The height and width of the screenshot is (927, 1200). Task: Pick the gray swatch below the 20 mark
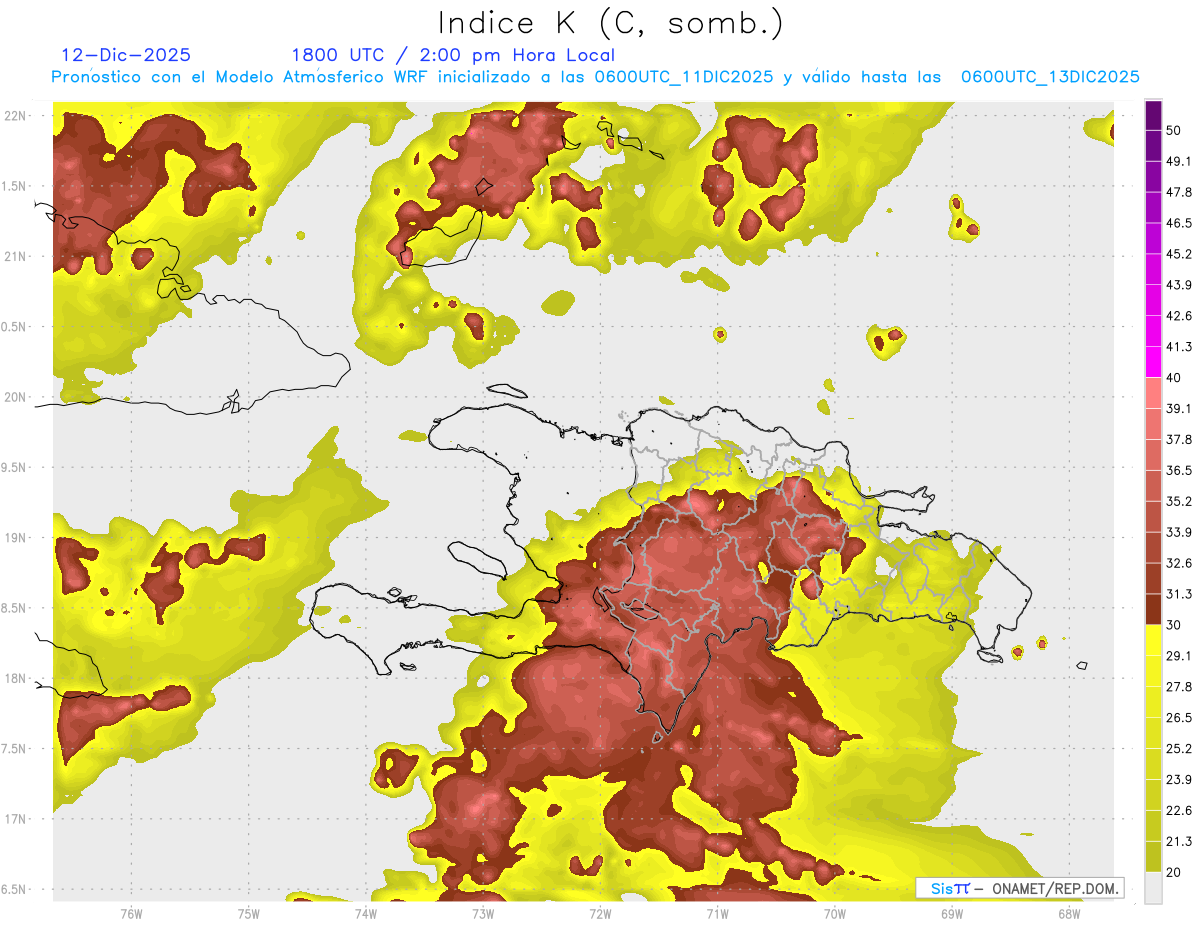click(1153, 888)
